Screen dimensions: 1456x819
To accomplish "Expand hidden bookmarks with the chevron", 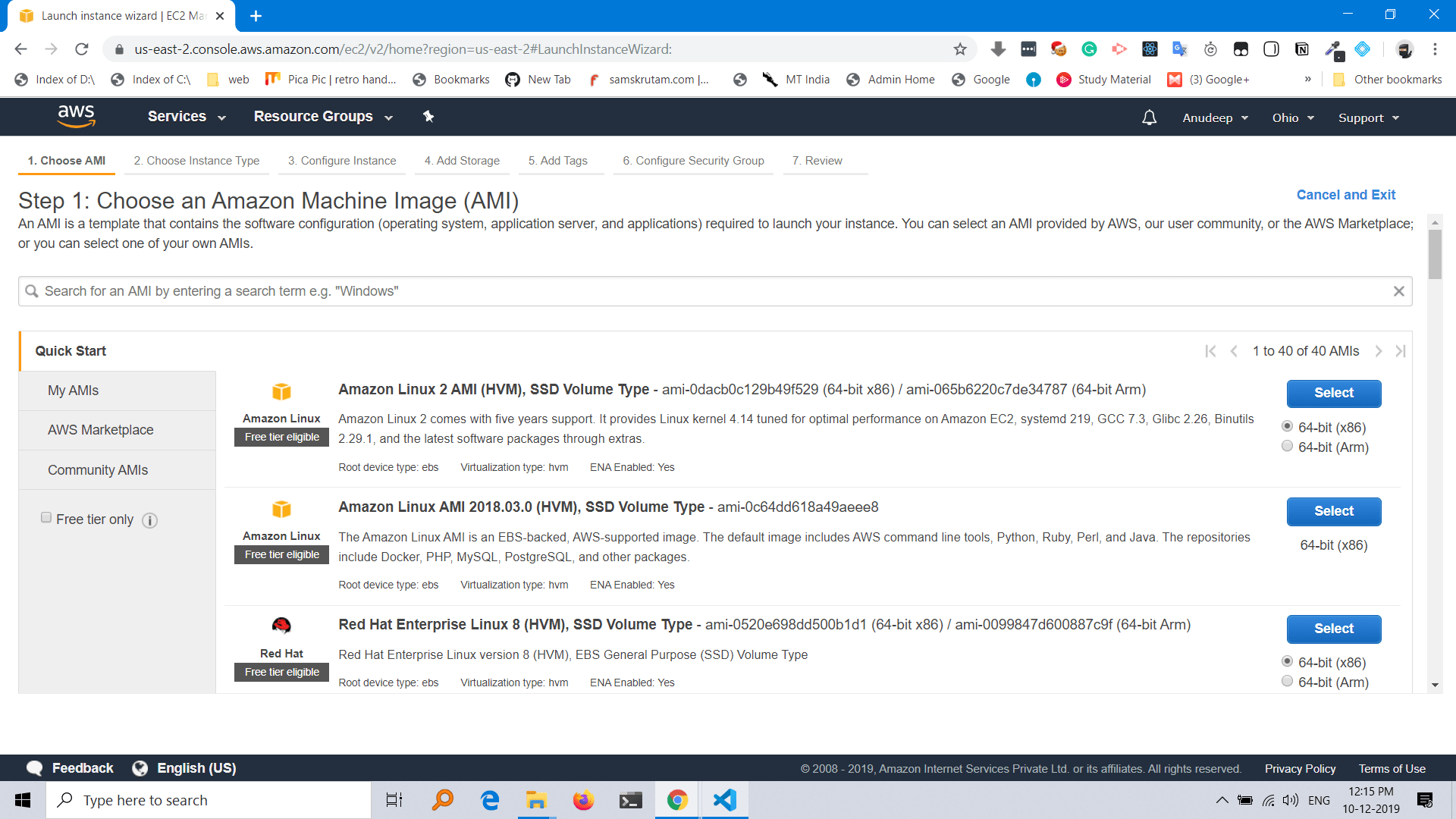I will pyautogui.click(x=1307, y=80).
